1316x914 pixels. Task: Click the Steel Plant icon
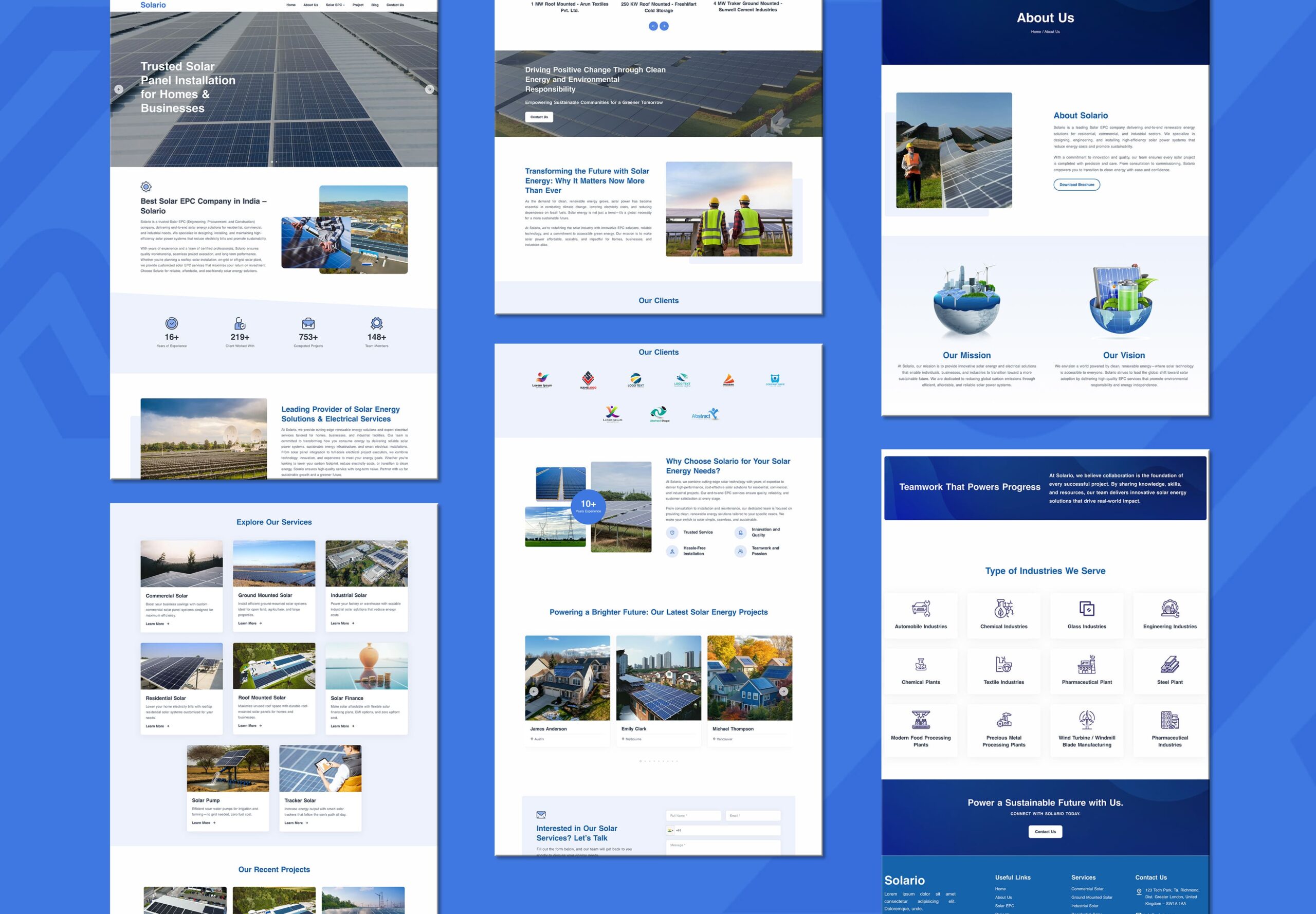[x=1170, y=664]
